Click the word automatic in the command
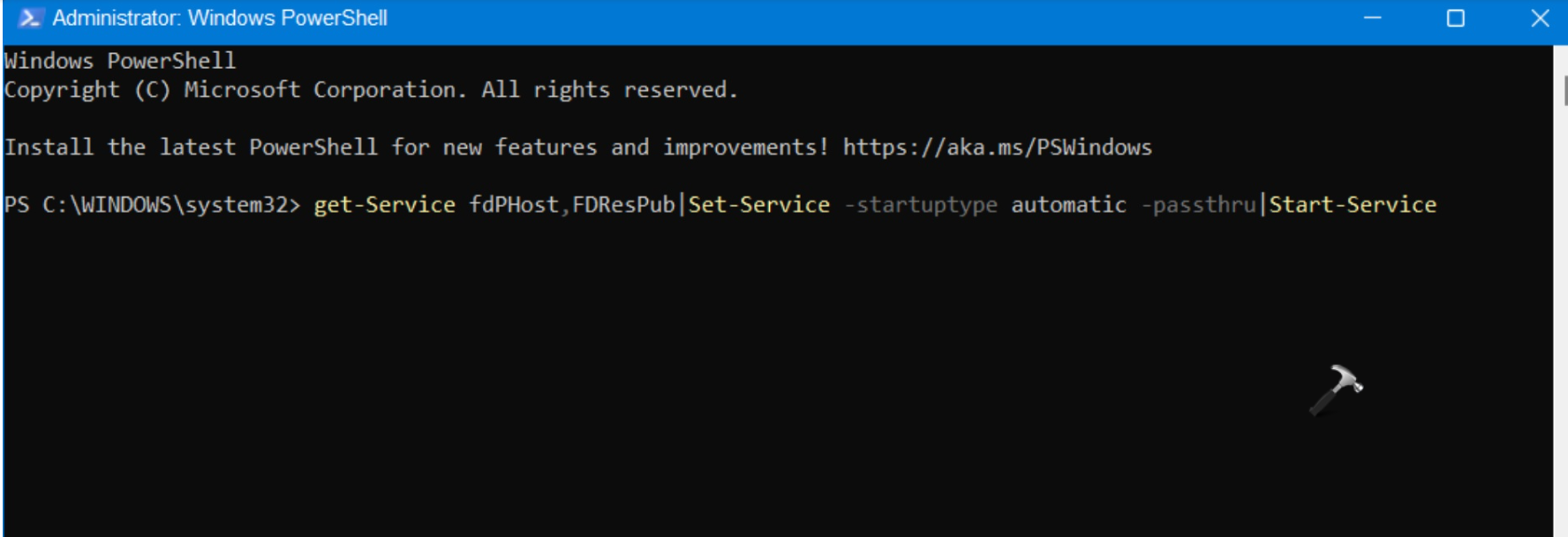 point(1068,205)
